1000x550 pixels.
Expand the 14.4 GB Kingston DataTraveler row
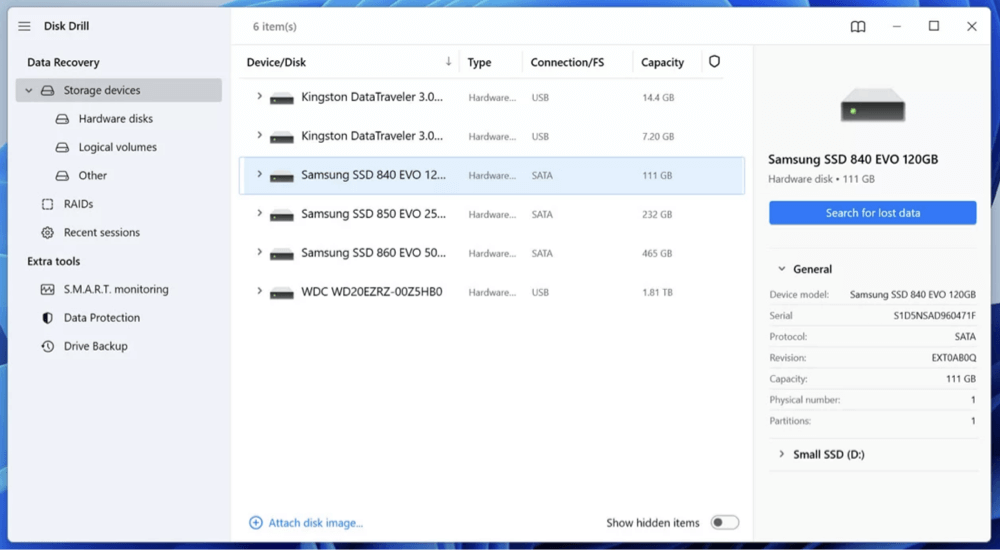click(x=259, y=96)
